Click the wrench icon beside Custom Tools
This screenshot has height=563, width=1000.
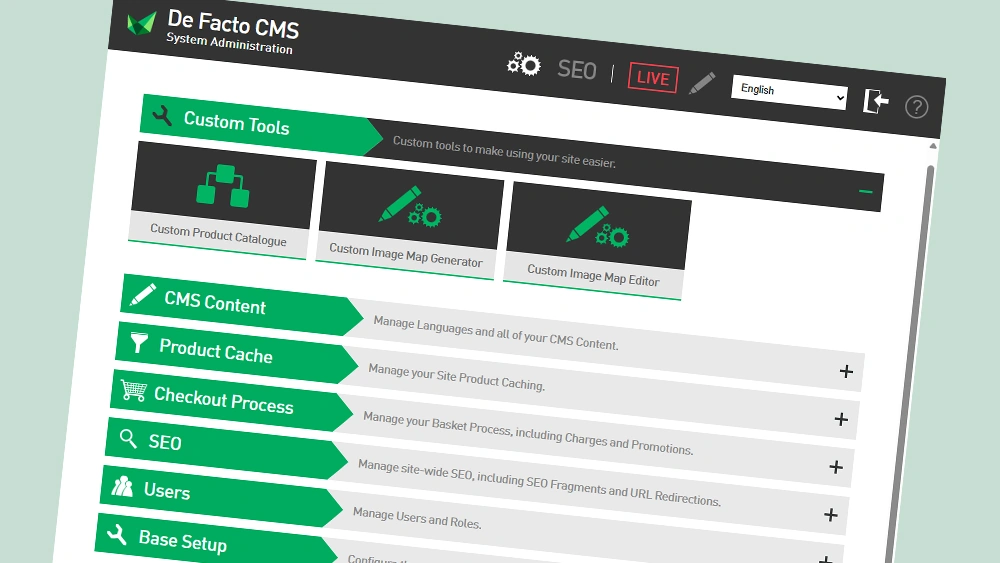point(162,115)
